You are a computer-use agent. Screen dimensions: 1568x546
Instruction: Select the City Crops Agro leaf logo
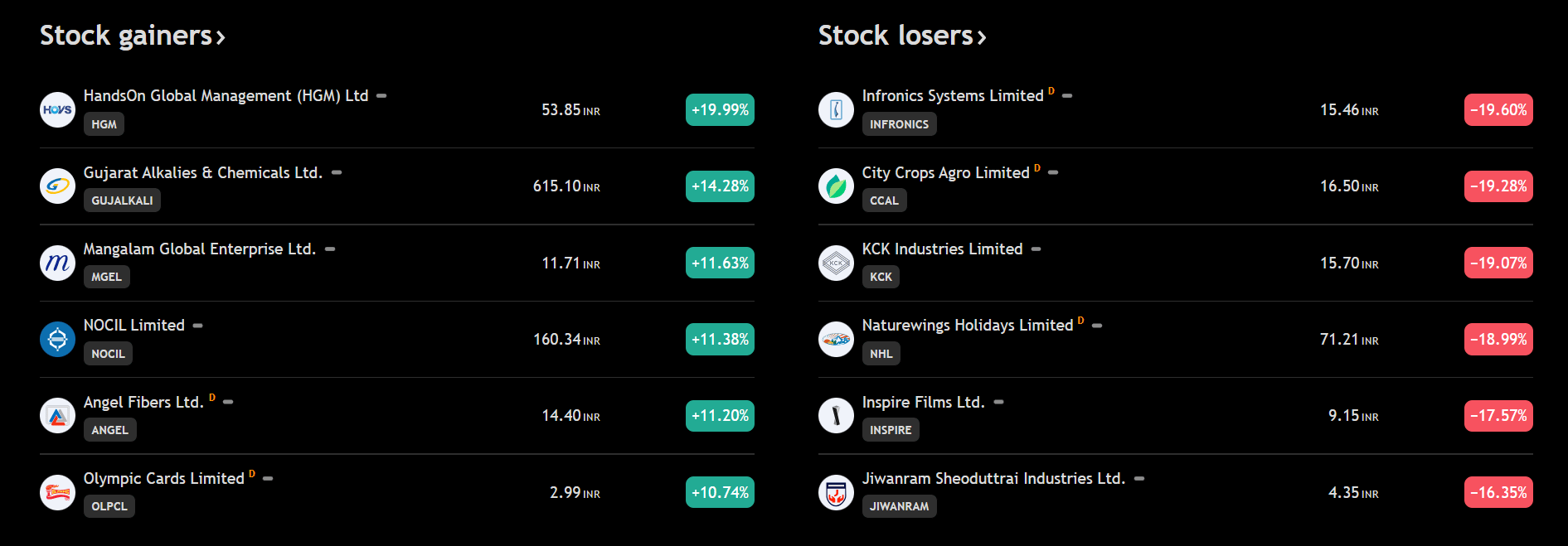click(x=836, y=186)
